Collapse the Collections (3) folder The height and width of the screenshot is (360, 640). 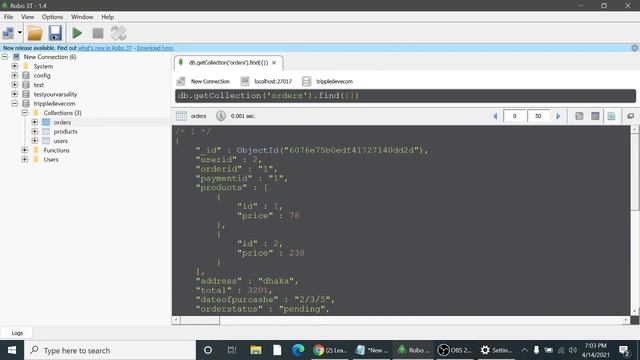coord(25,112)
